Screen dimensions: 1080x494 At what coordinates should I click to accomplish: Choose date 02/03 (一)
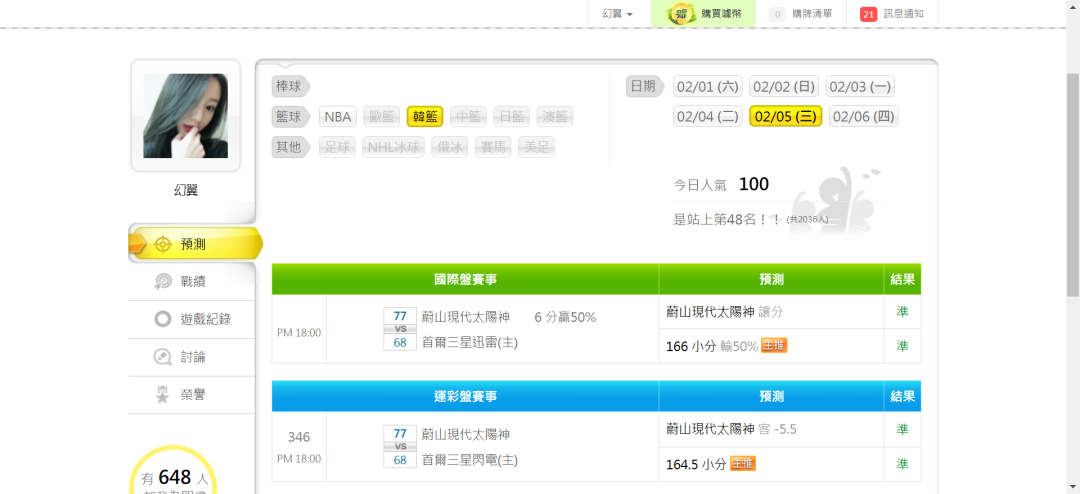tap(860, 86)
